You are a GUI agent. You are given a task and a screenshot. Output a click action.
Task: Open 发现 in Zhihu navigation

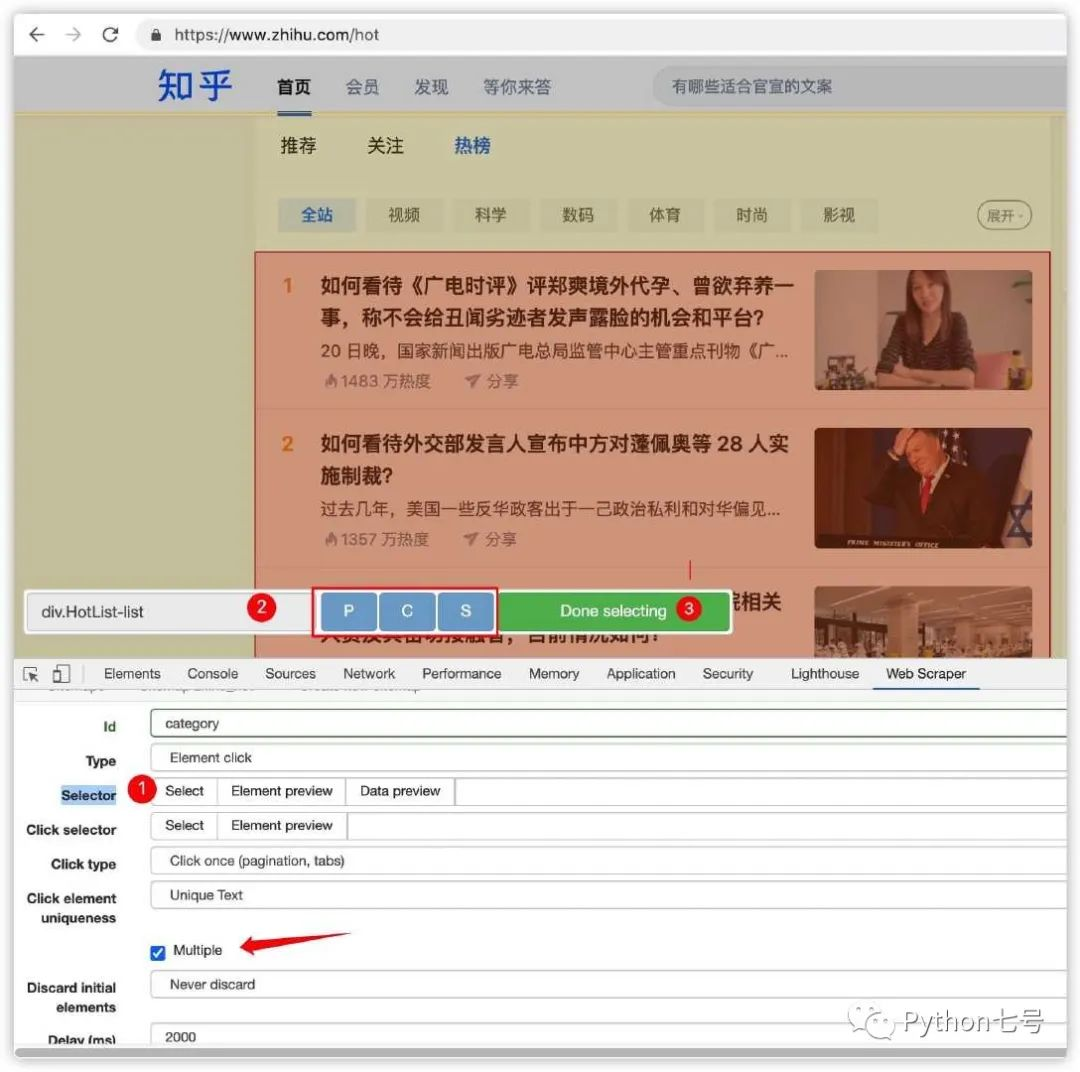click(431, 87)
